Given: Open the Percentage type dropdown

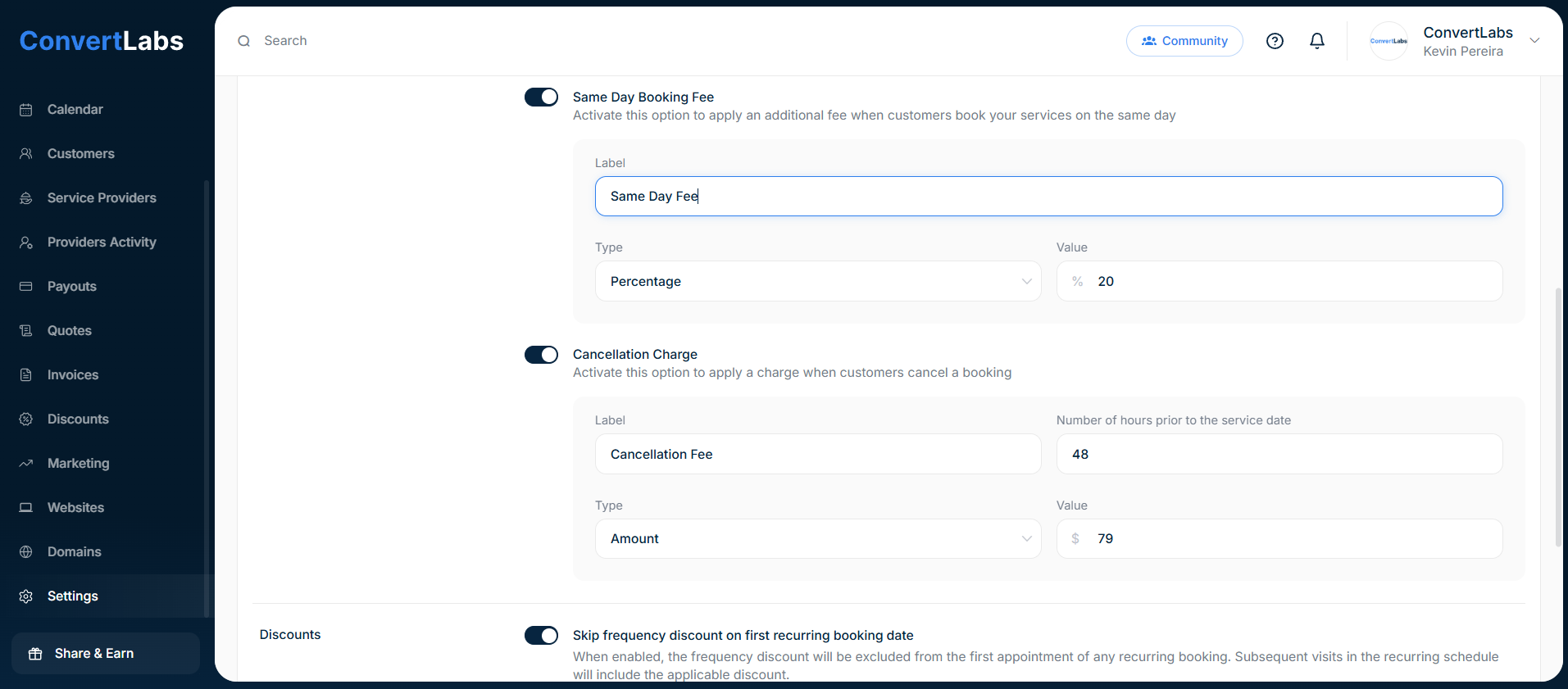Looking at the screenshot, I should (x=817, y=281).
